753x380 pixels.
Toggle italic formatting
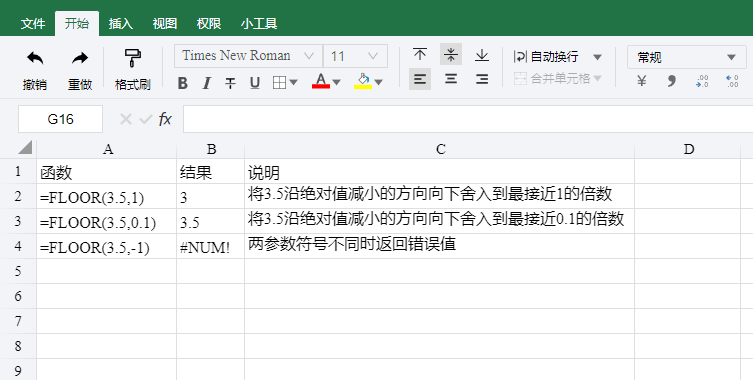[x=206, y=83]
